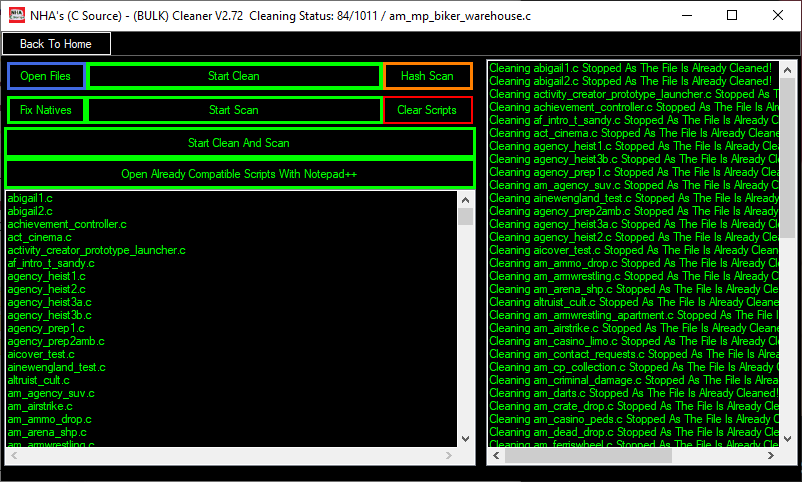This screenshot has width=802, height=482.
Task: Click file list horizontal scroll left arrow
Action: tap(14, 455)
